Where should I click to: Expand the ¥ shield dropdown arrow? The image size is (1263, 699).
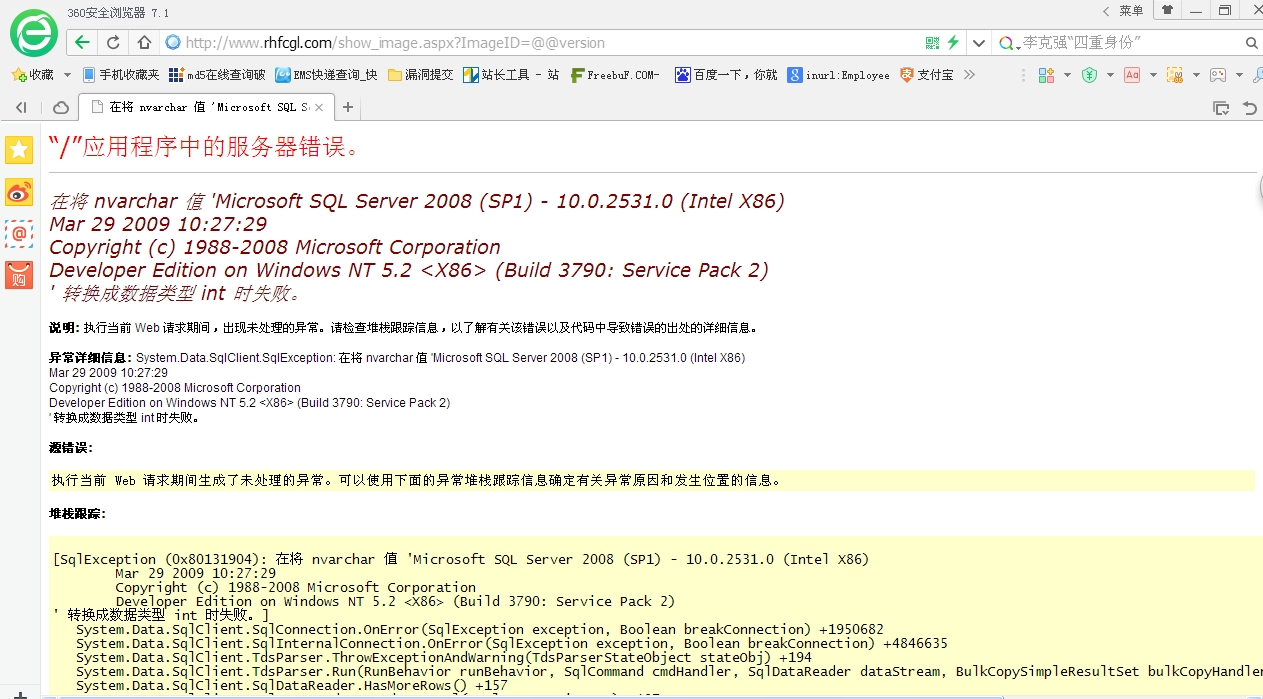pos(1110,75)
